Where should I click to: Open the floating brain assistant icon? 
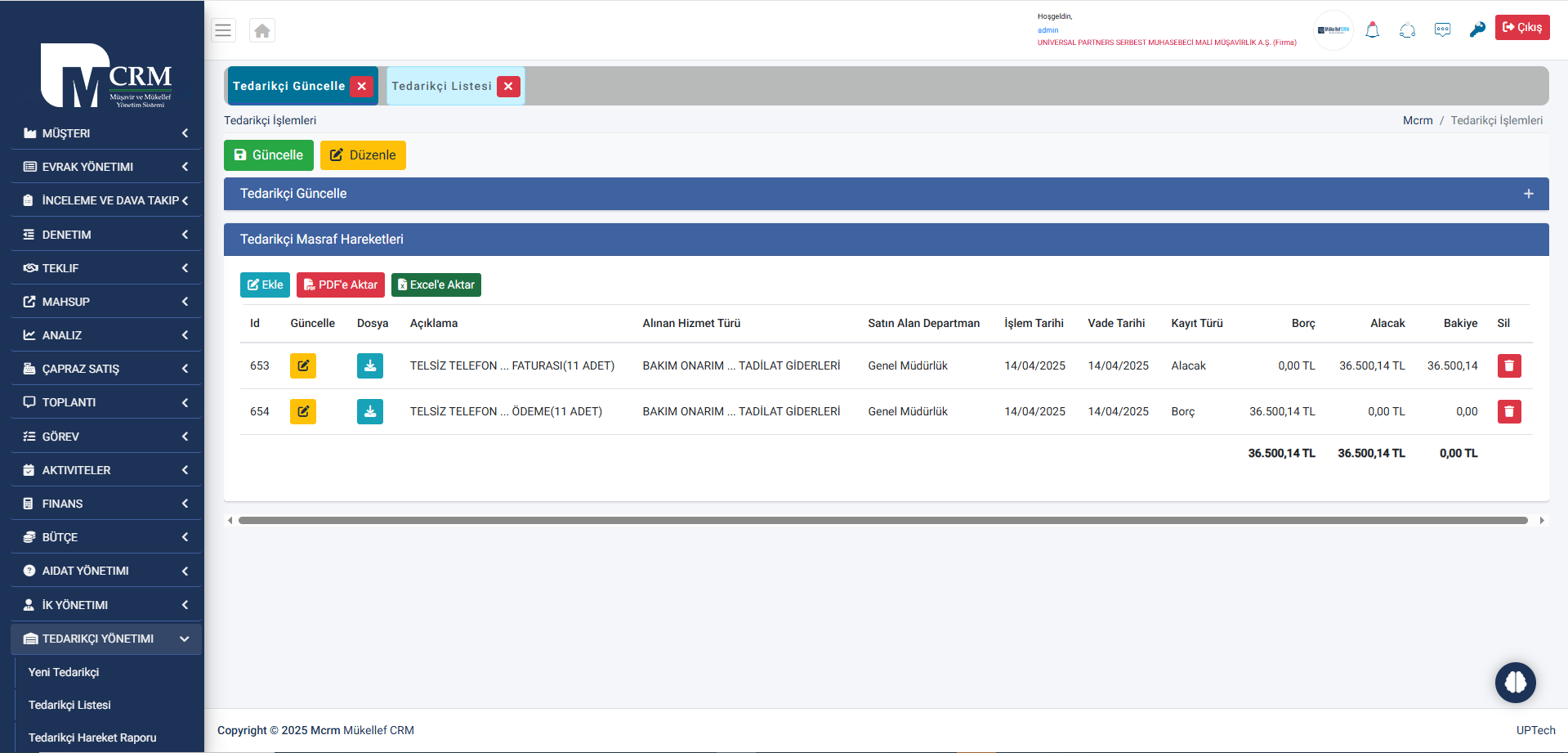click(1515, 682)
